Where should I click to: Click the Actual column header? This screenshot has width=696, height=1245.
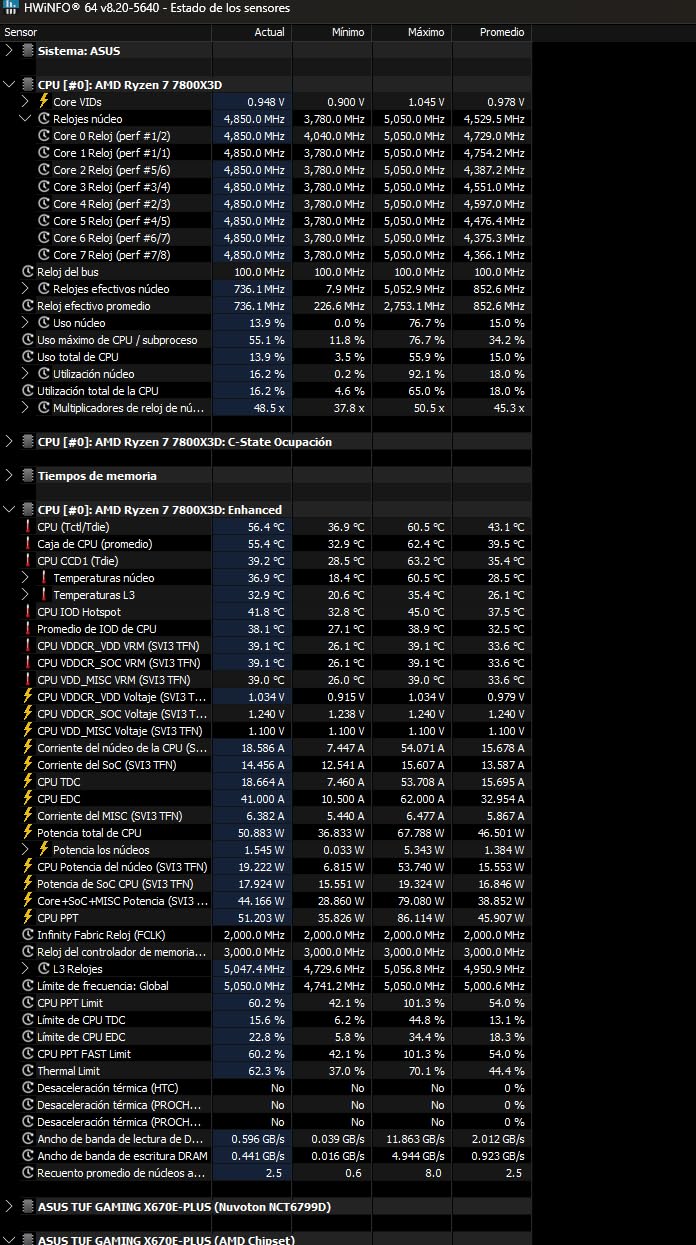tap(252, 32)
